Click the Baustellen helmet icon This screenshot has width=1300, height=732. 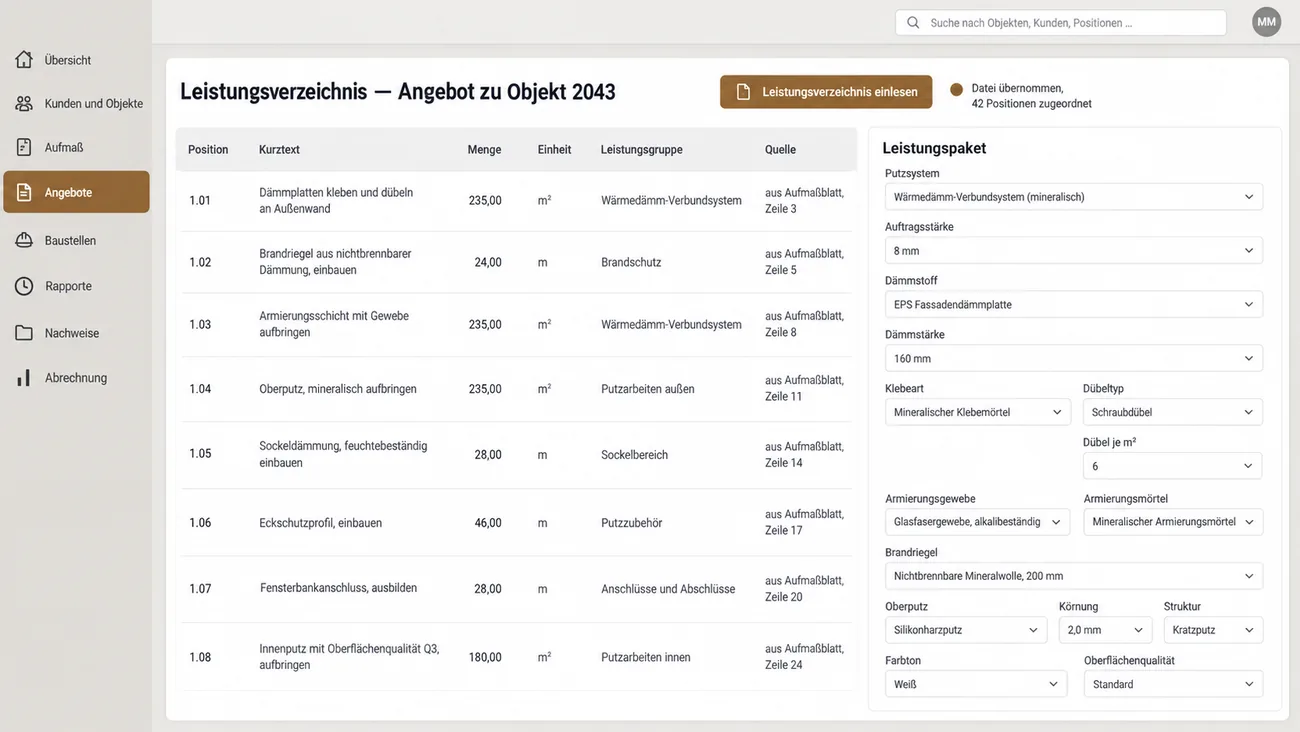24,240
